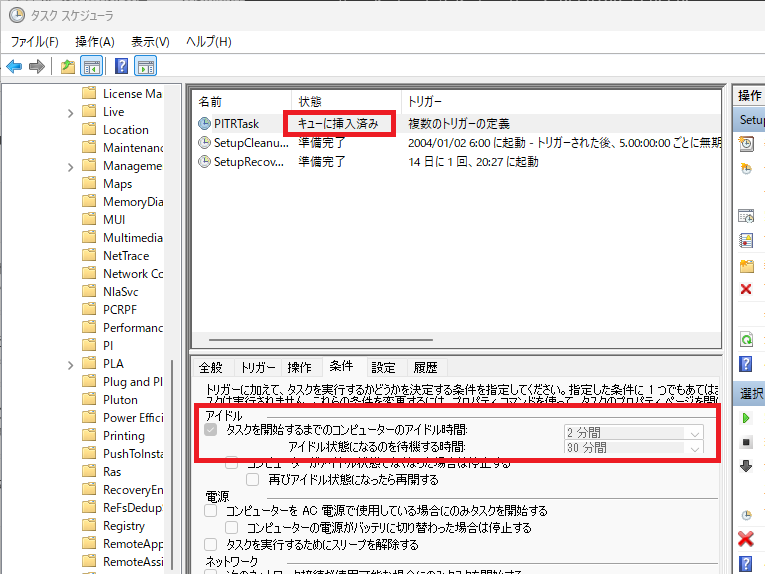The image size is (765, 574).
Task: Open properties via the small clock icon
Action: click(x=746, y=515)
